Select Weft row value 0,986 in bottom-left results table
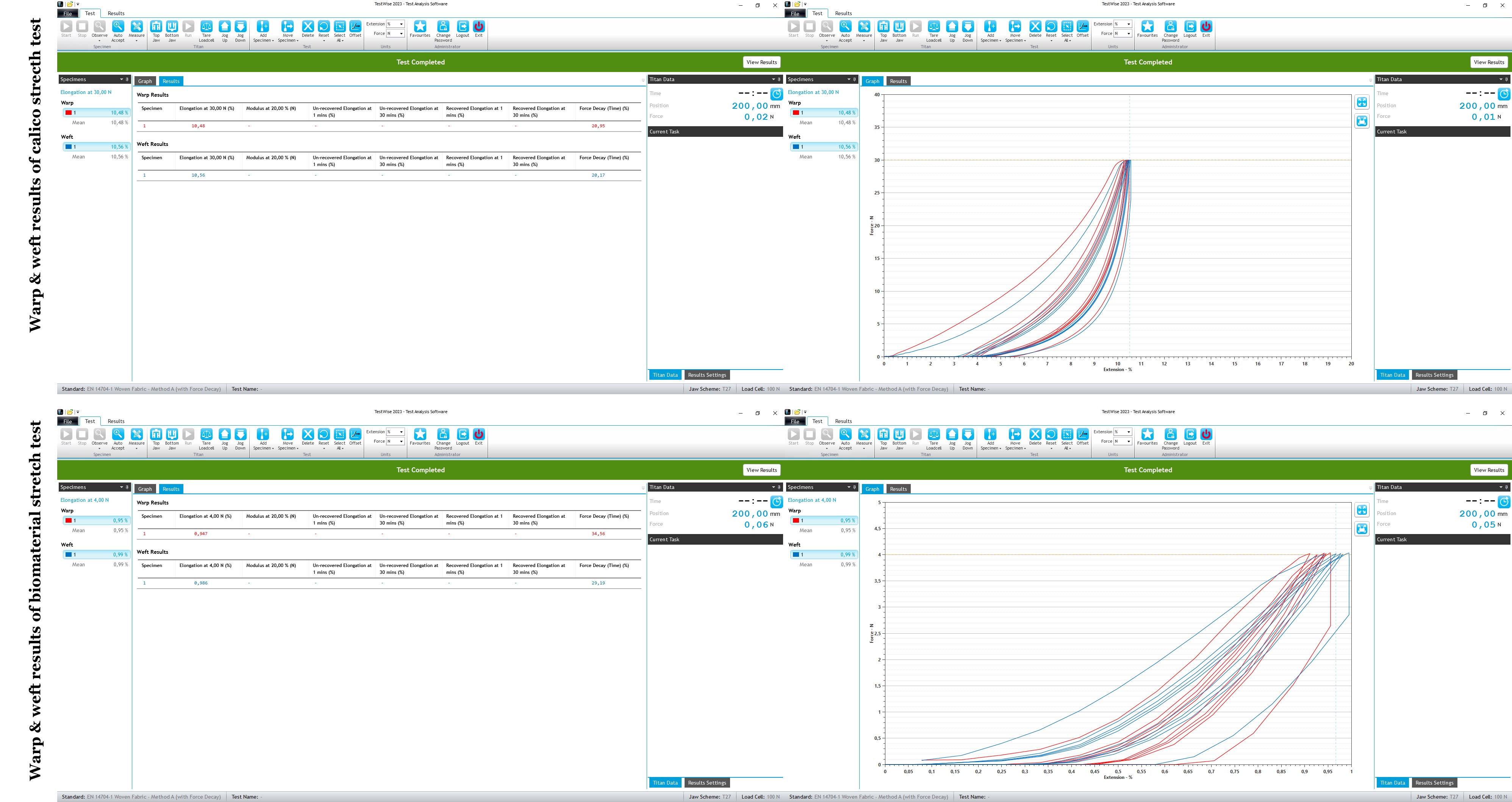This screenshot has width=1512, height=802. click(x=201, y=583)
